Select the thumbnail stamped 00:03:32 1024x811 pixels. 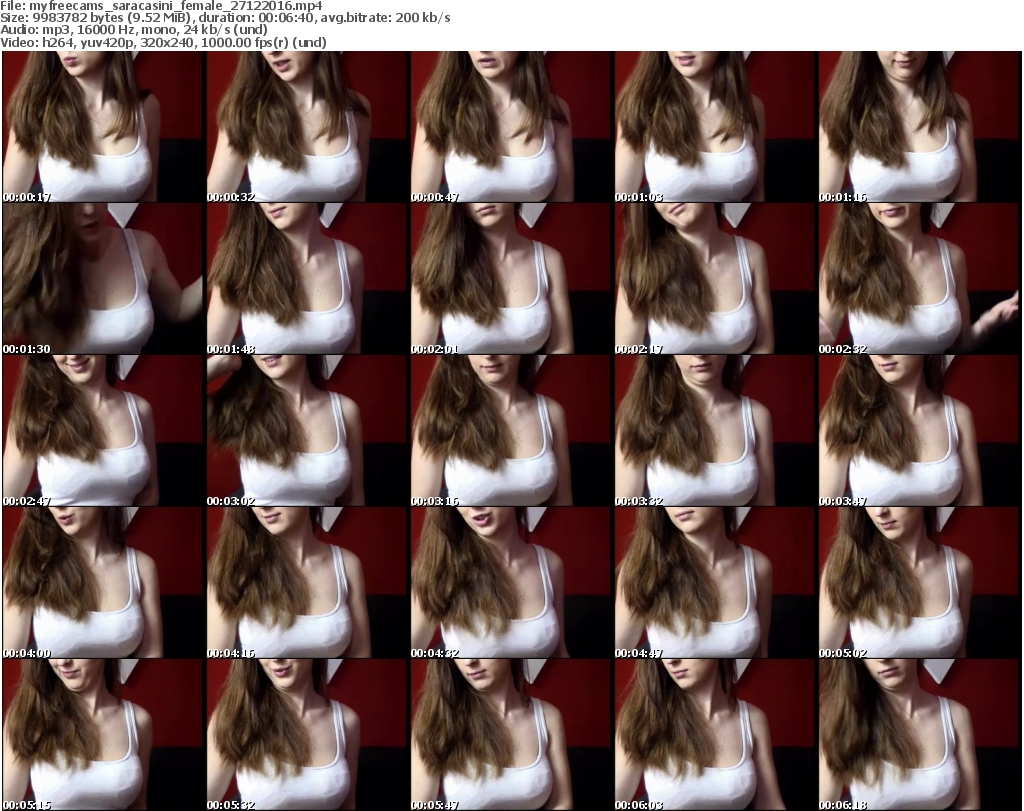(x=714, y=431)
